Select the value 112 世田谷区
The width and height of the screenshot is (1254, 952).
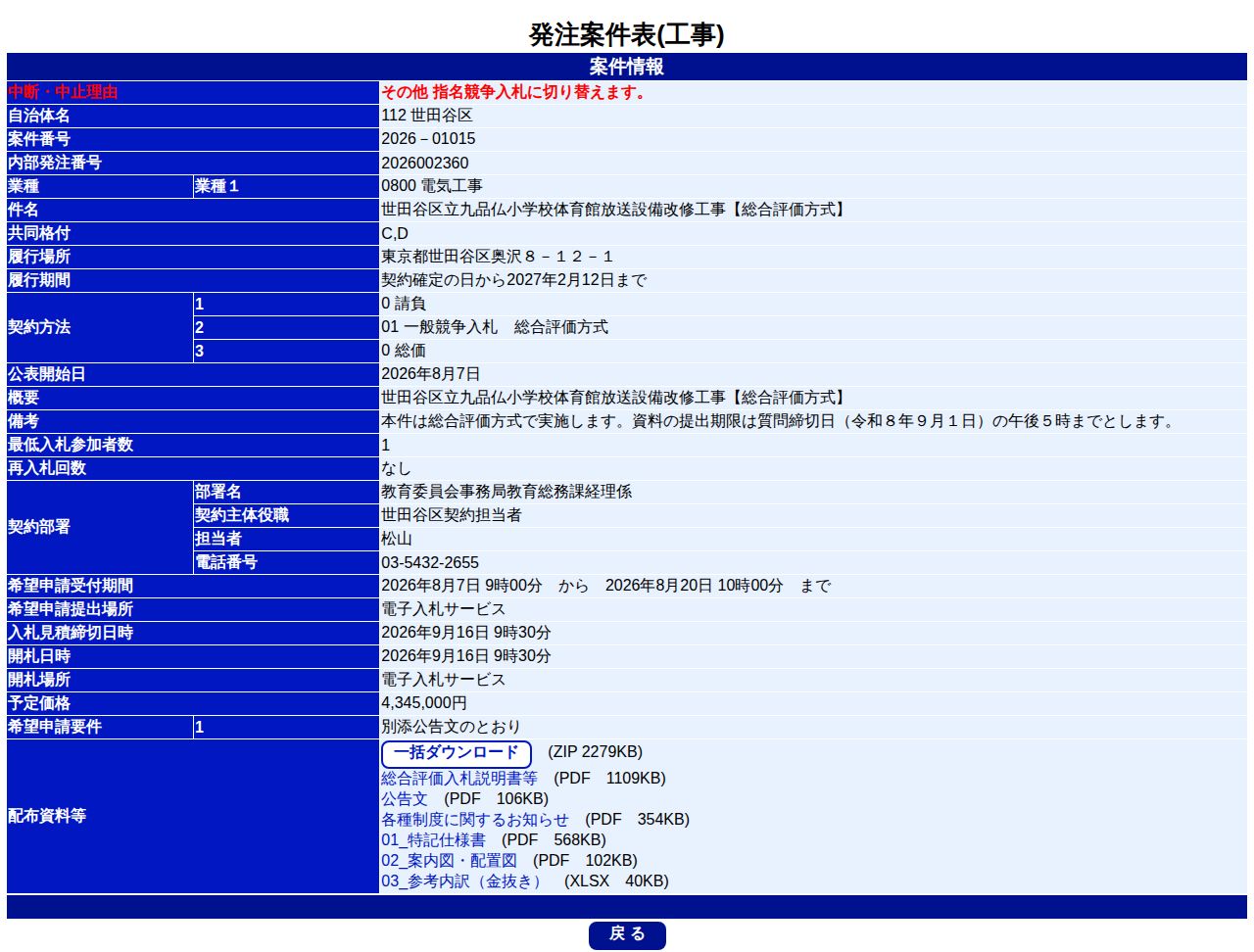[427, 116]
